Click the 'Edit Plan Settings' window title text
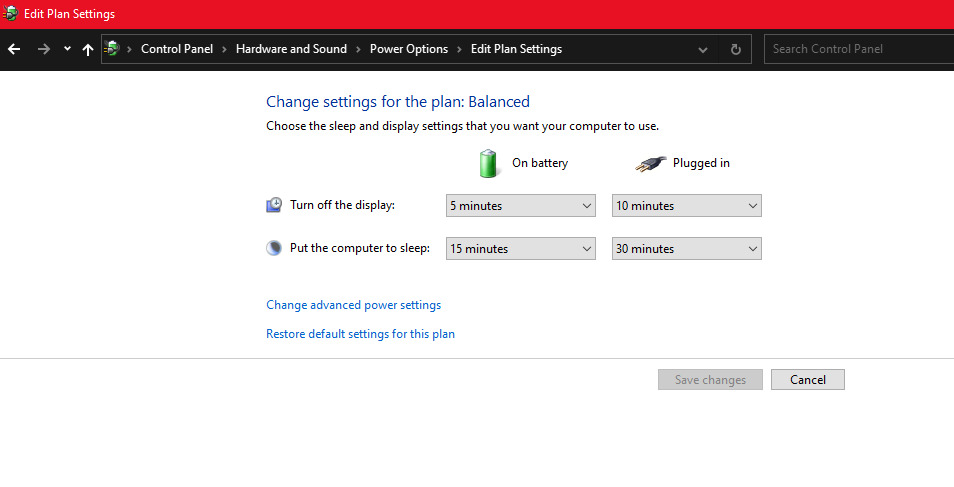This screenshot has height=487, width=954. pos(69,13)
